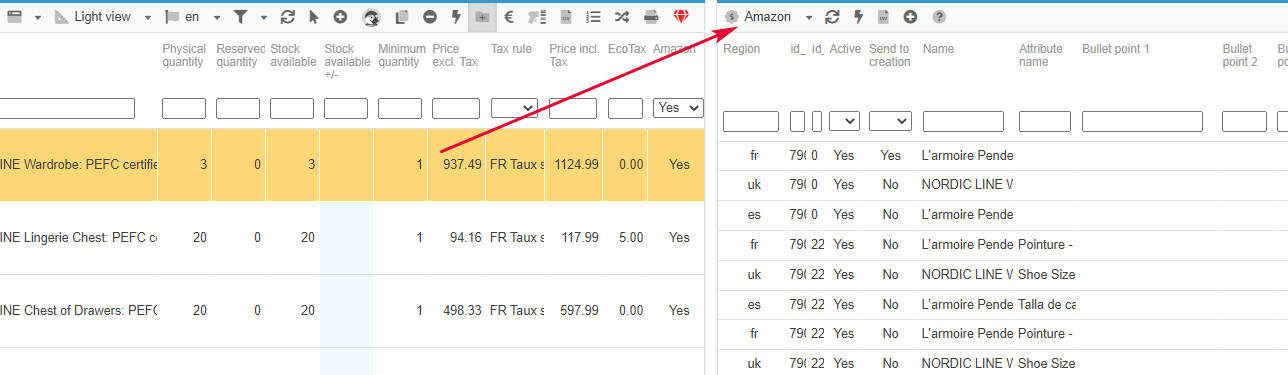
Task: Open the Amazon column Yes filter
Action: click(678, 108)
